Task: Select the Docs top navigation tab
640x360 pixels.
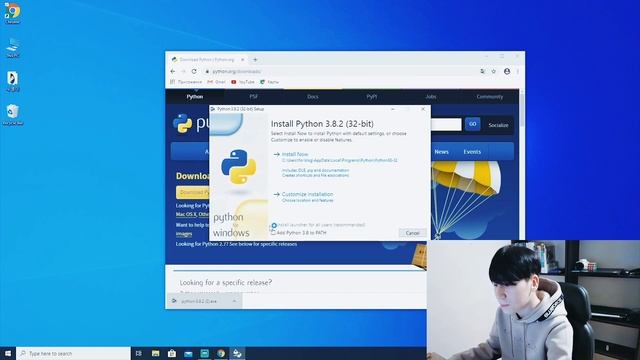Action: click(313, 97)
